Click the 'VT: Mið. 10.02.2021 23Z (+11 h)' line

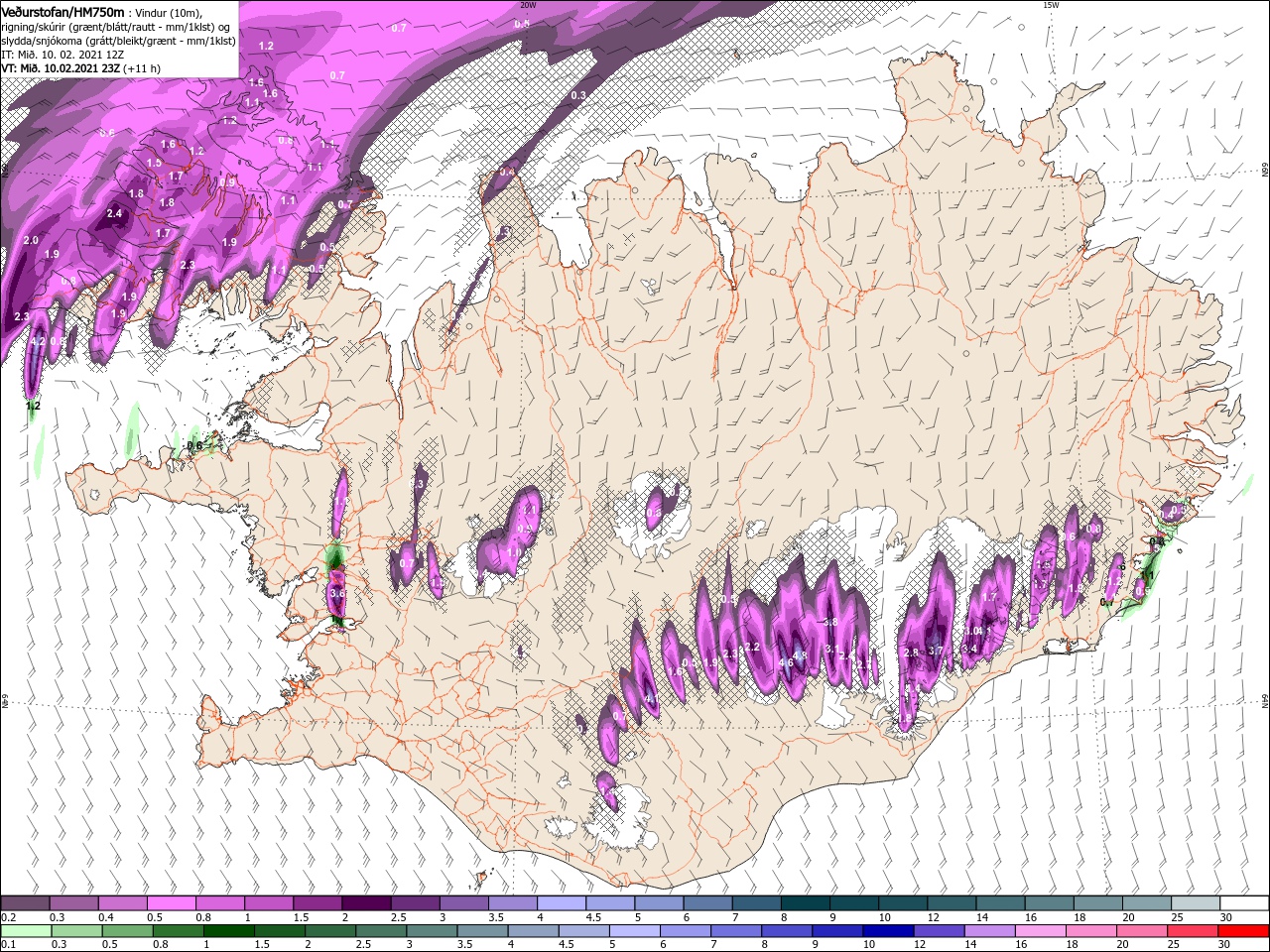pos(81,68)
